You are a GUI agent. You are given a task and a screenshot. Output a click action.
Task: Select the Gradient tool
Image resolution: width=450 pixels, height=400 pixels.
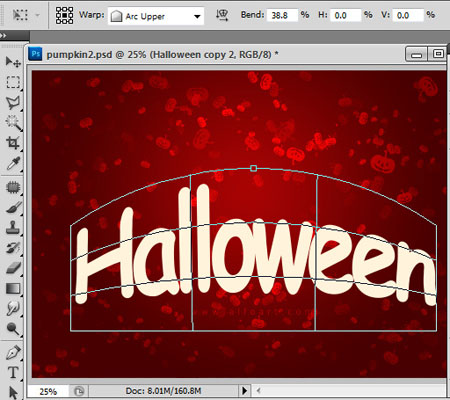[13, 288]
